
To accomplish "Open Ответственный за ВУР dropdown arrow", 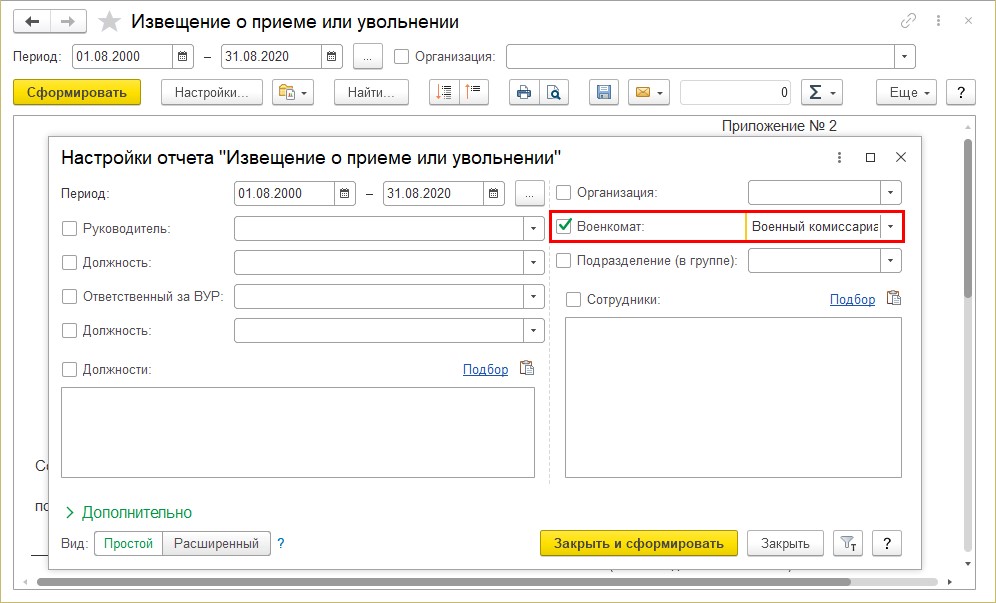I will [x=534, y=296].
